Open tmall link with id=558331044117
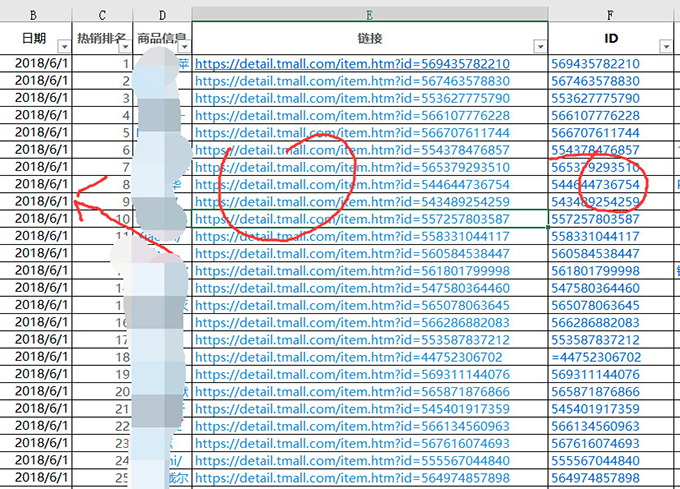680x489 pixels. click(x=352, y=237)
